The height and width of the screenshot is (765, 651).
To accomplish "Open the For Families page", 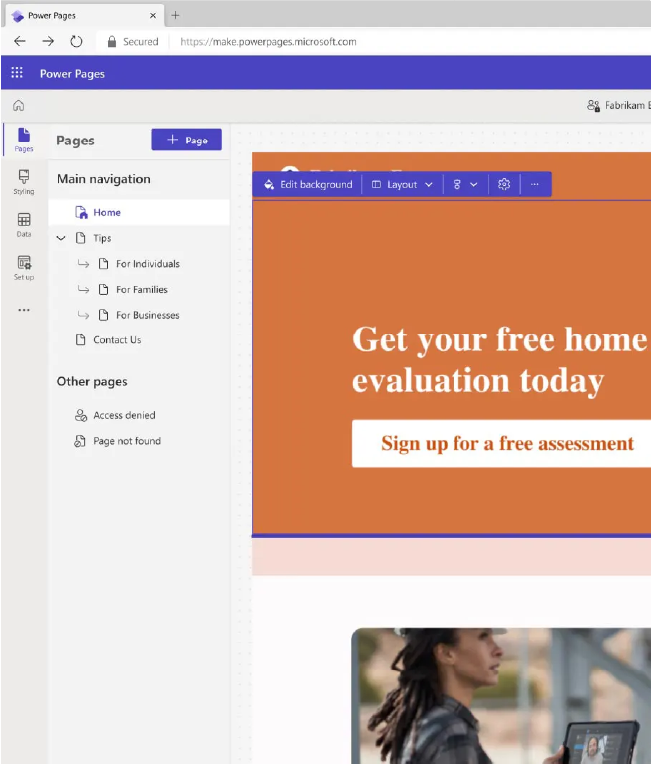I will pyautogui.click(x=142, y=290).
